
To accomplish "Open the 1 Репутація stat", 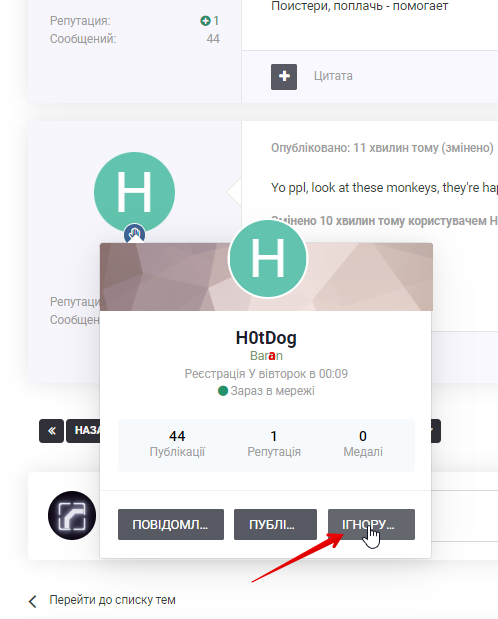I will pos(274,444).
